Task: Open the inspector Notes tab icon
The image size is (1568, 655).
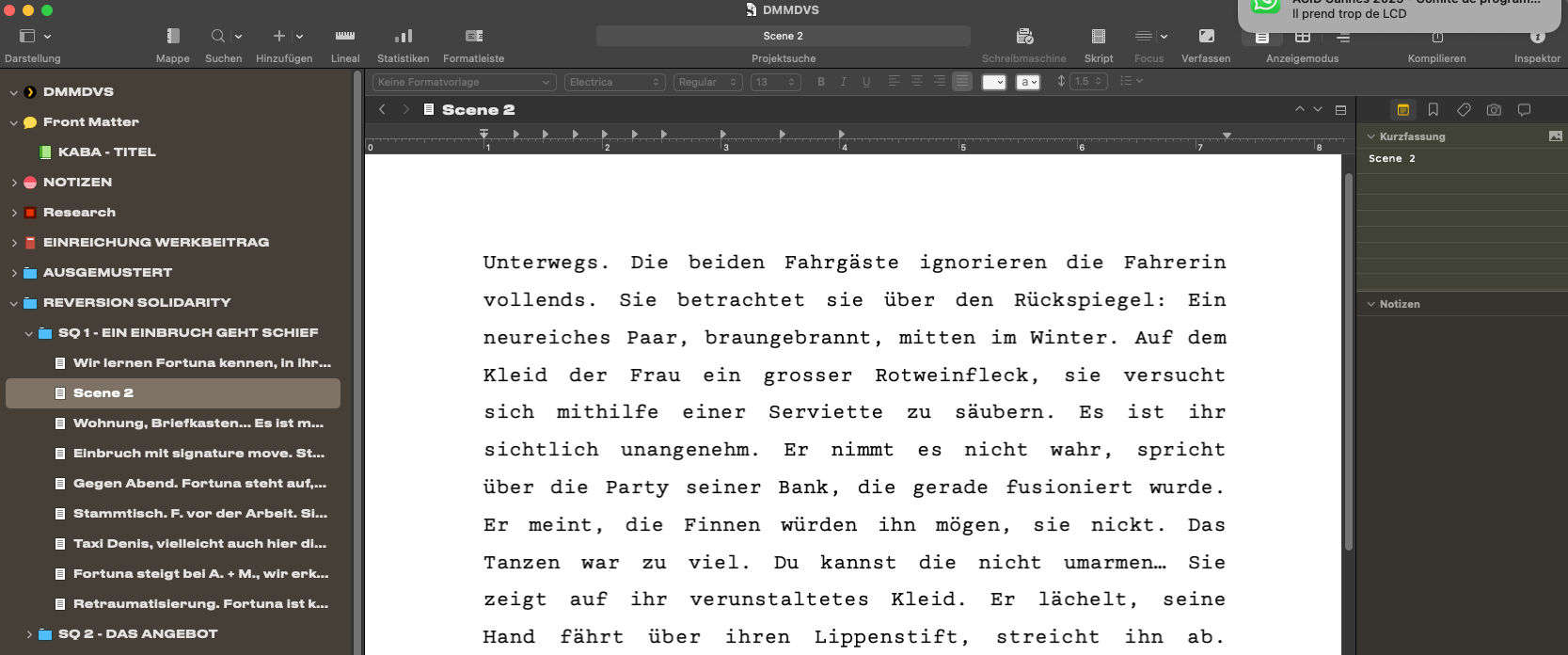Action: (x=1402, y=110)
